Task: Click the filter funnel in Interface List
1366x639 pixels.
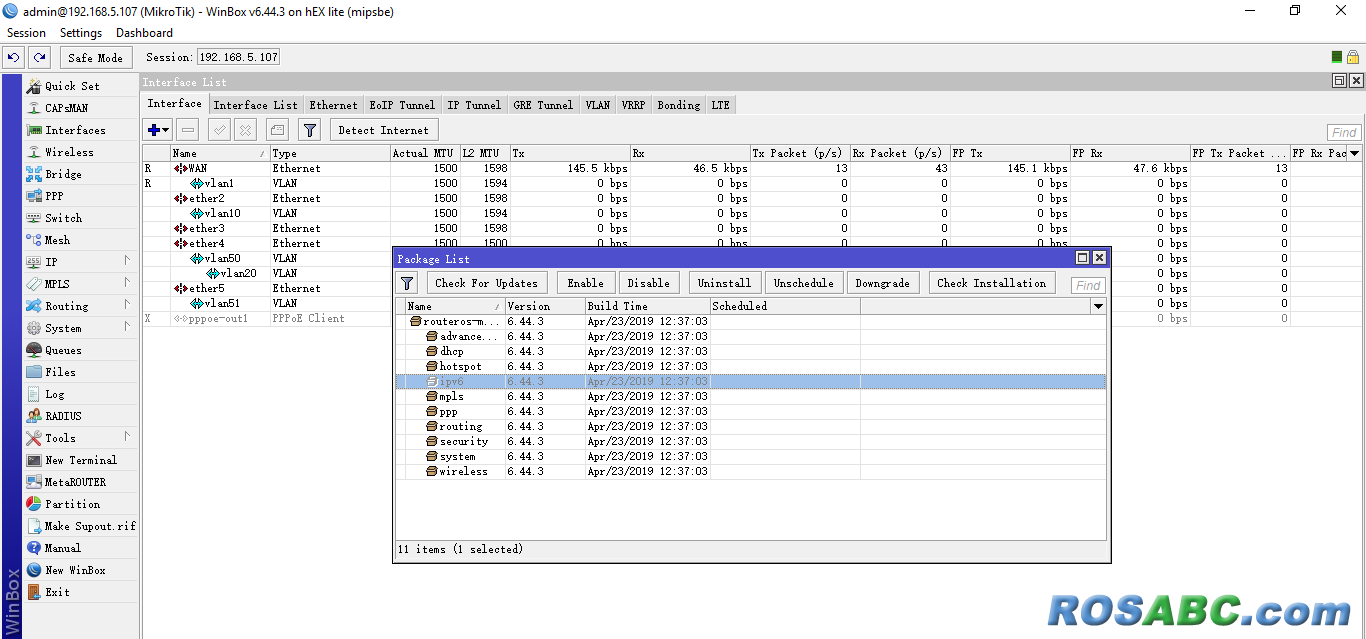Action: pos(310,130)
